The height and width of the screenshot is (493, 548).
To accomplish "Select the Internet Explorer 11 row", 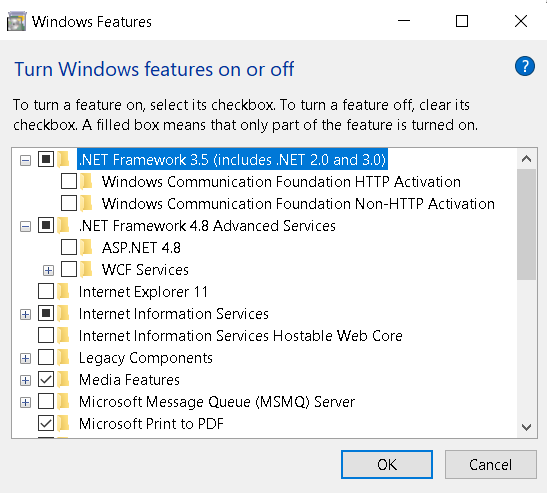I will click(x=143, y=292).
